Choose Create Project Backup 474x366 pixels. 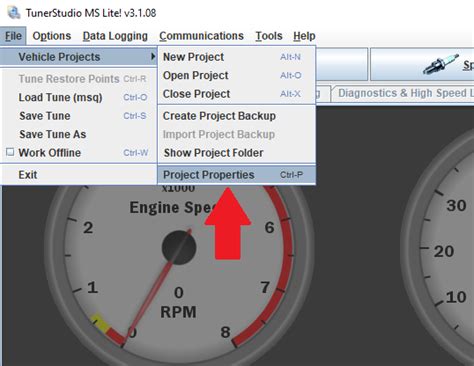click(x=236, y=116)
